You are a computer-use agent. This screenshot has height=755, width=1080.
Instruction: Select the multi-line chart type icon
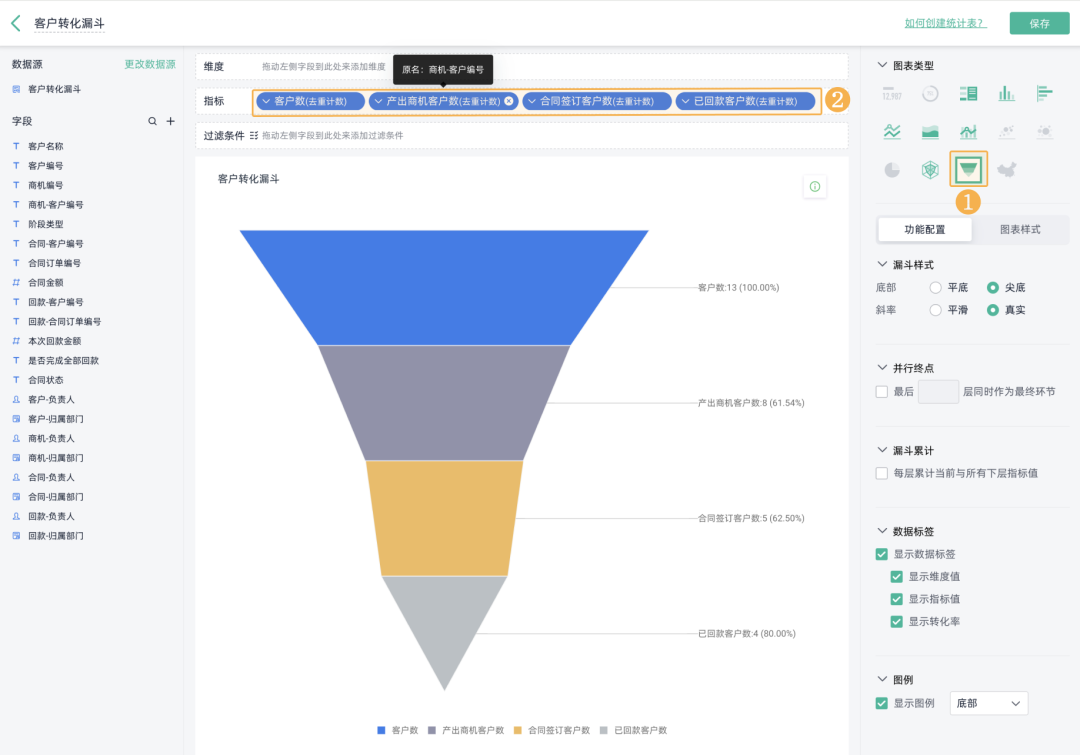pyautogui.click(x=892, y=132)
